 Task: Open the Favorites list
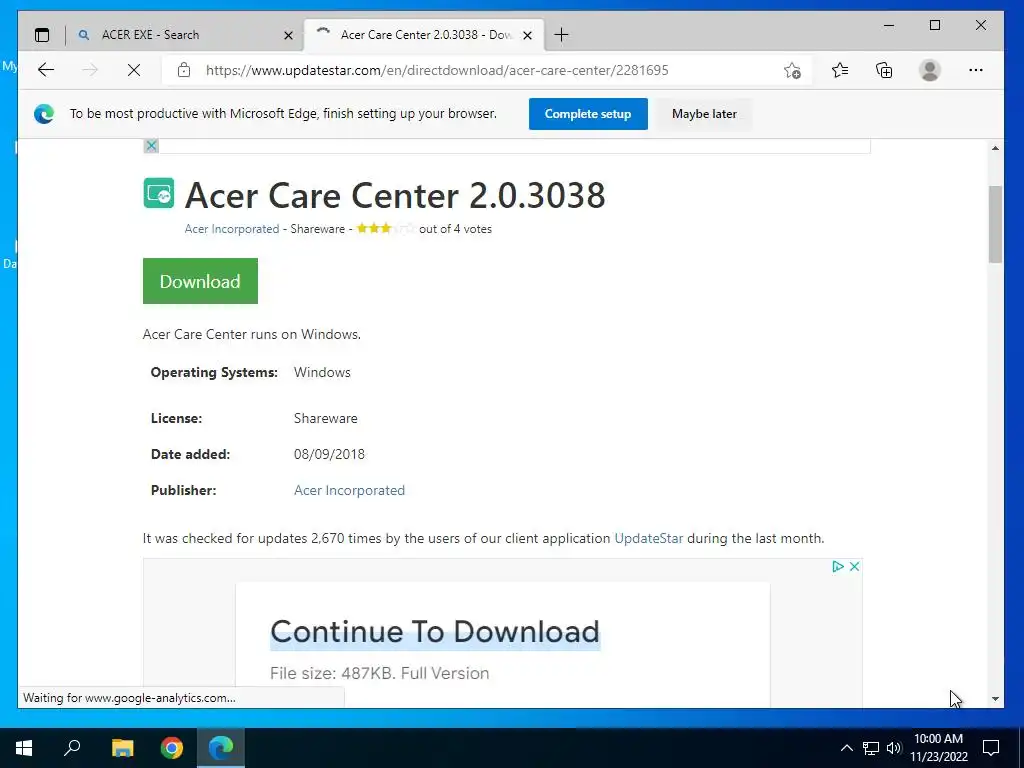(x=840, y=70)
